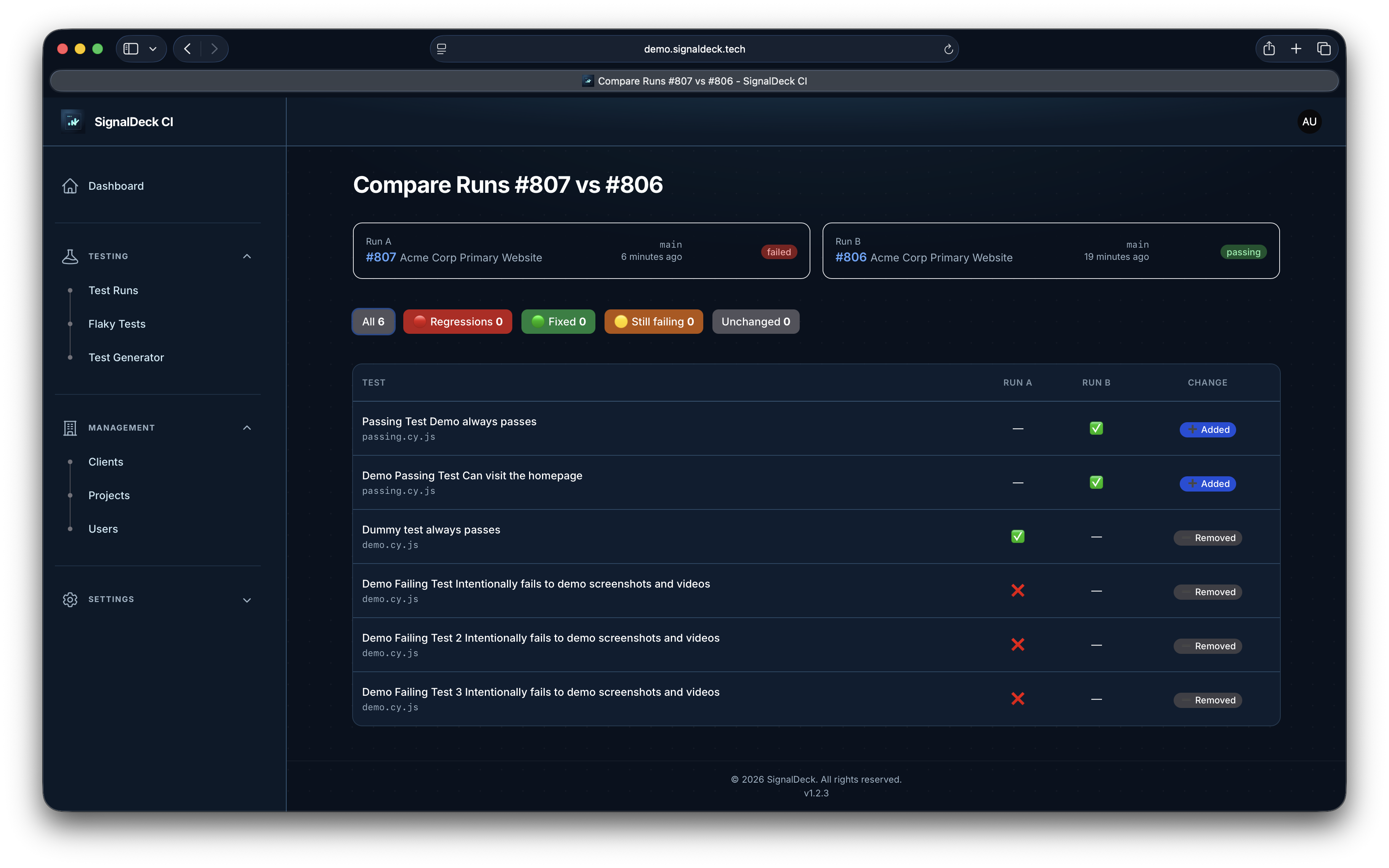The image size is (1389, 868).
Task: Open a new tab with plus icon
Action: [1296, 49]
